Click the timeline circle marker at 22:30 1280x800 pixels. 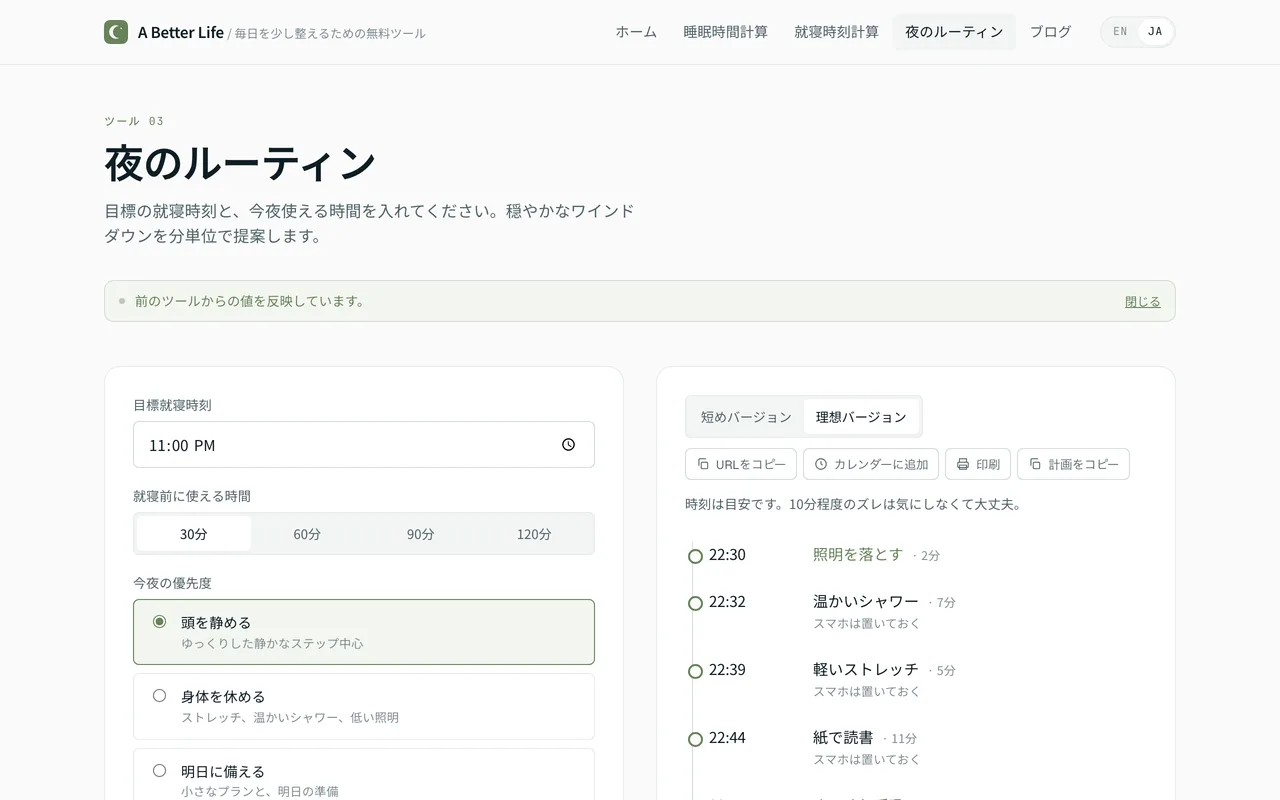pos(695,555)
